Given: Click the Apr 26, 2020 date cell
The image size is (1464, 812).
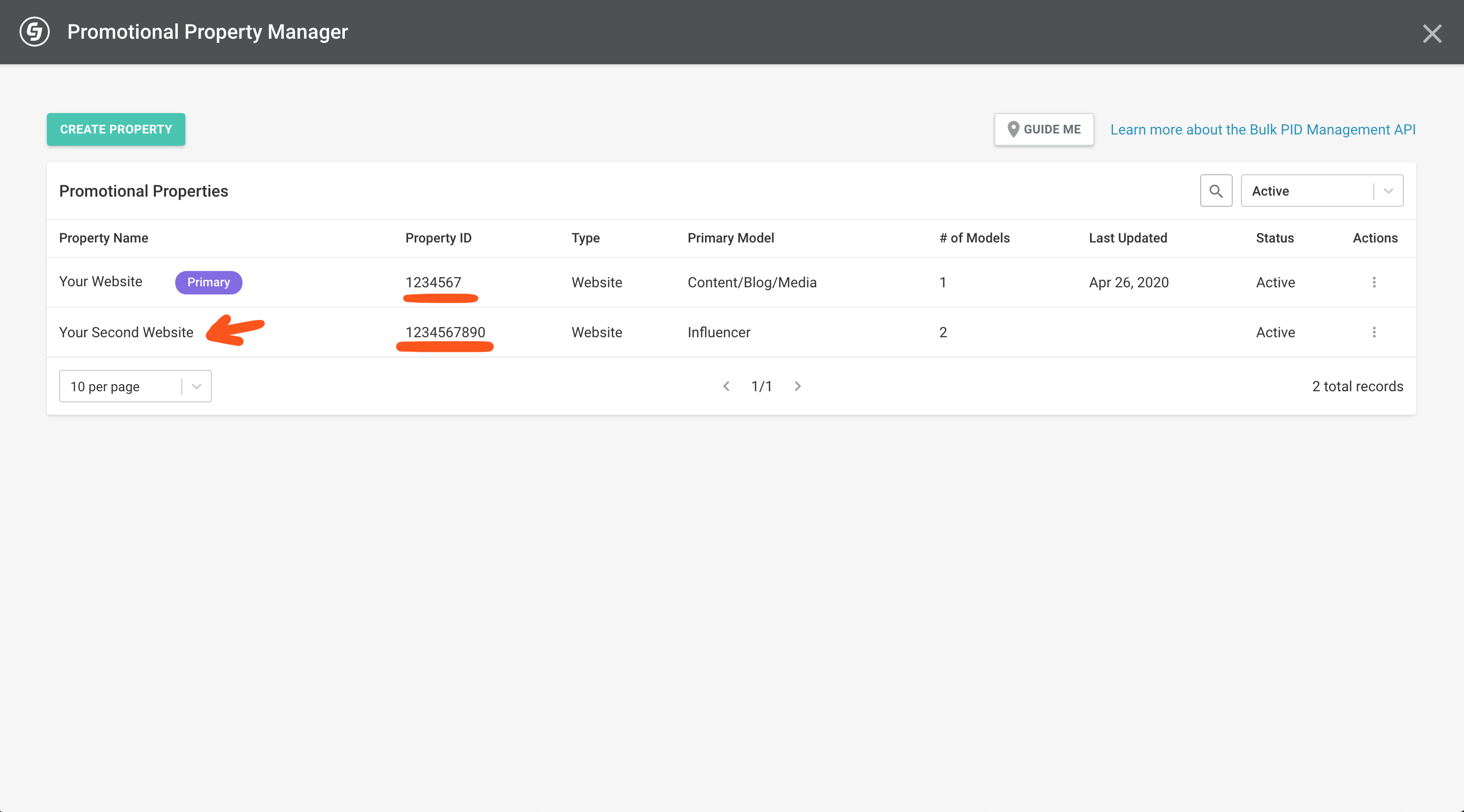Looking at the screenshot, I should pos(1129,282).
